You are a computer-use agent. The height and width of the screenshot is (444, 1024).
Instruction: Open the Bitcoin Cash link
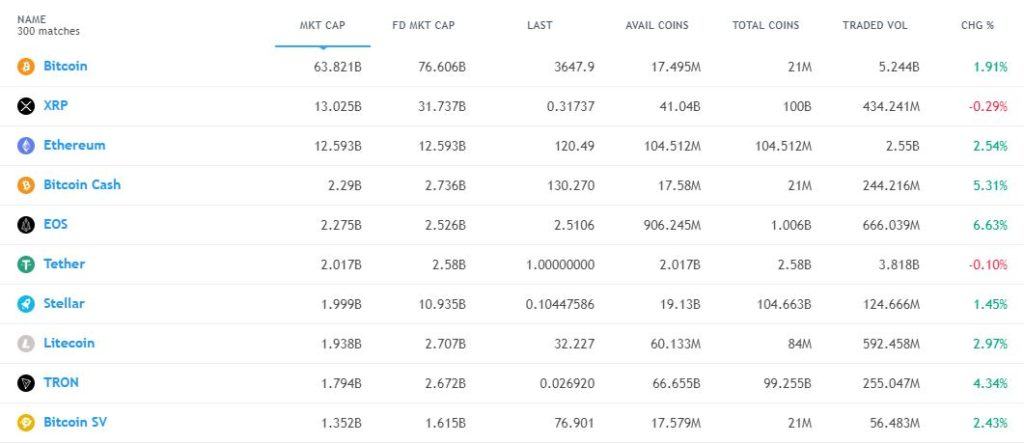tap(82, 185)
